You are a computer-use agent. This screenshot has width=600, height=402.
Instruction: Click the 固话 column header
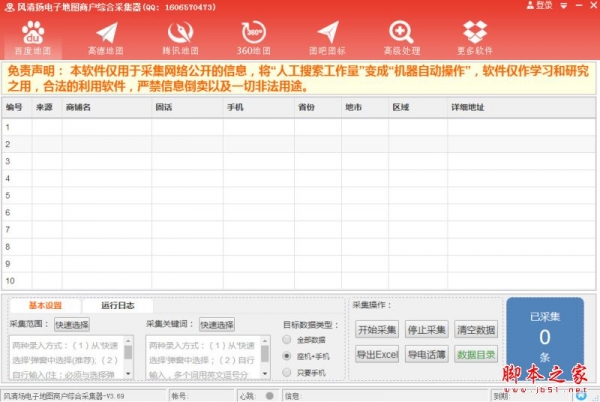(x=188, y=107)
